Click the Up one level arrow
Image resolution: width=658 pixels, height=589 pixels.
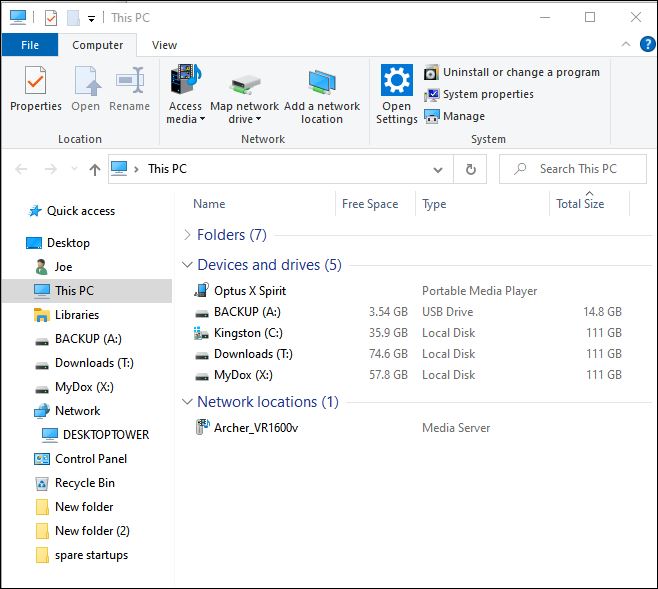(x=95, y=169)
